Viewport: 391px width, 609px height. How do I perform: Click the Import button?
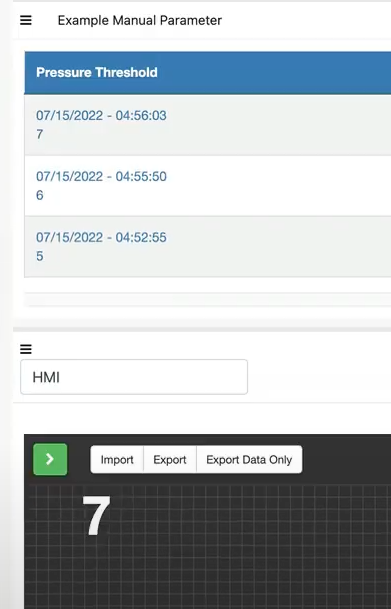tap(117, 459)
